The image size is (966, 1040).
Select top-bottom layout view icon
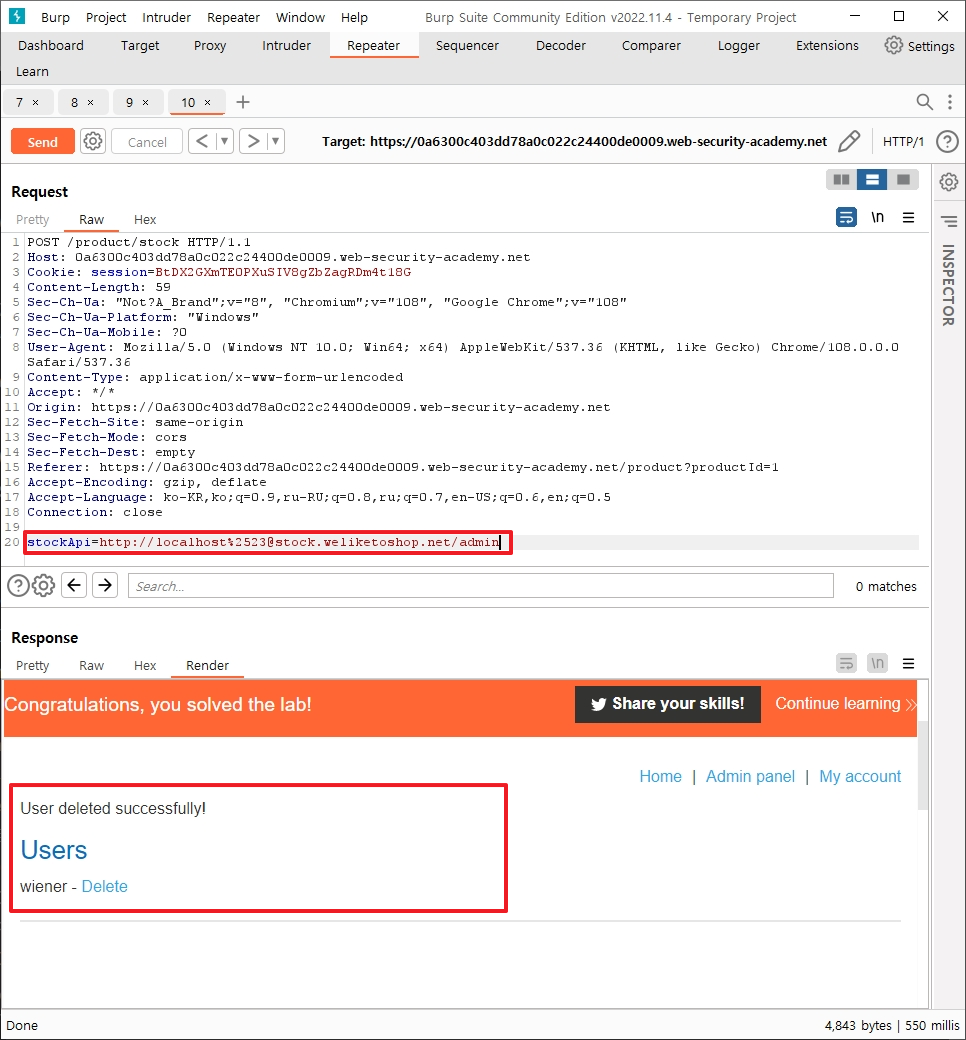point(872,180)
